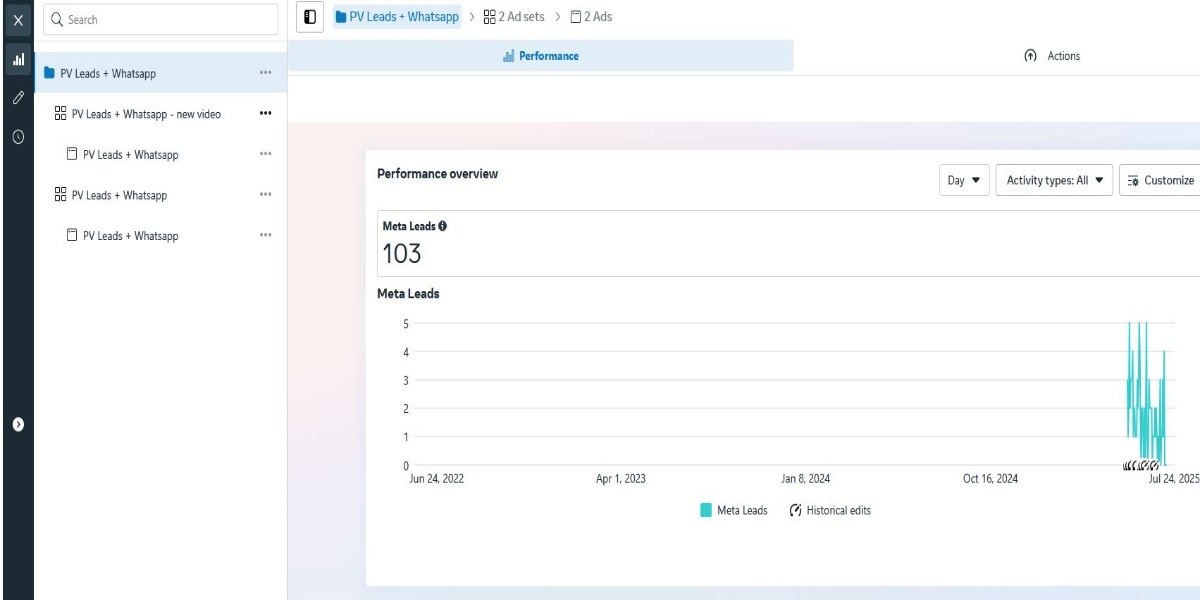Viewport: 1200px width, 600px height.
Task: Click the Jul 24, 2025 axis label
Action: 1174,479
